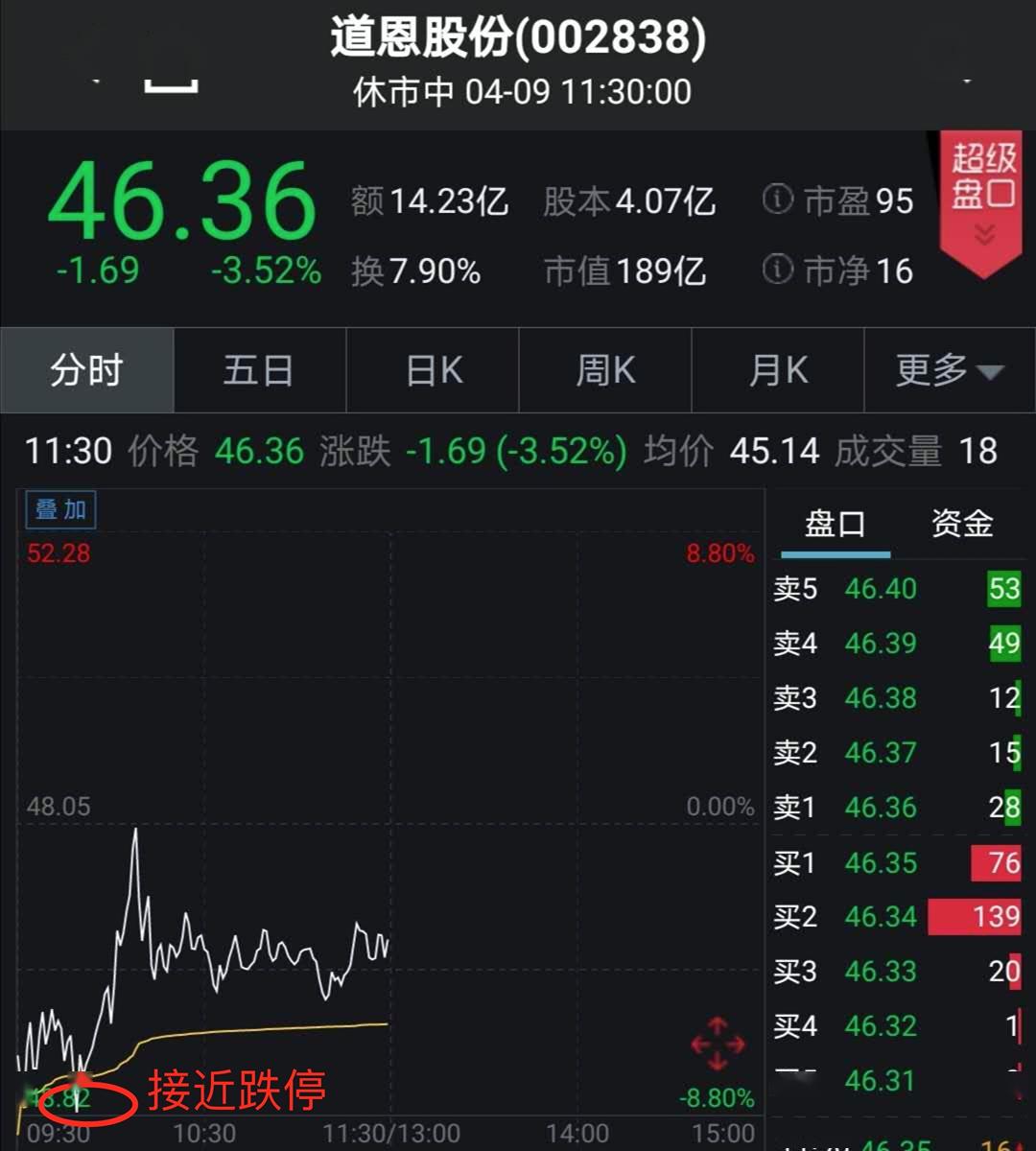Tap the red four-arrow fullscreen chart icon
Screen dimensions: 1036x1151
[x=718, y=1045]
